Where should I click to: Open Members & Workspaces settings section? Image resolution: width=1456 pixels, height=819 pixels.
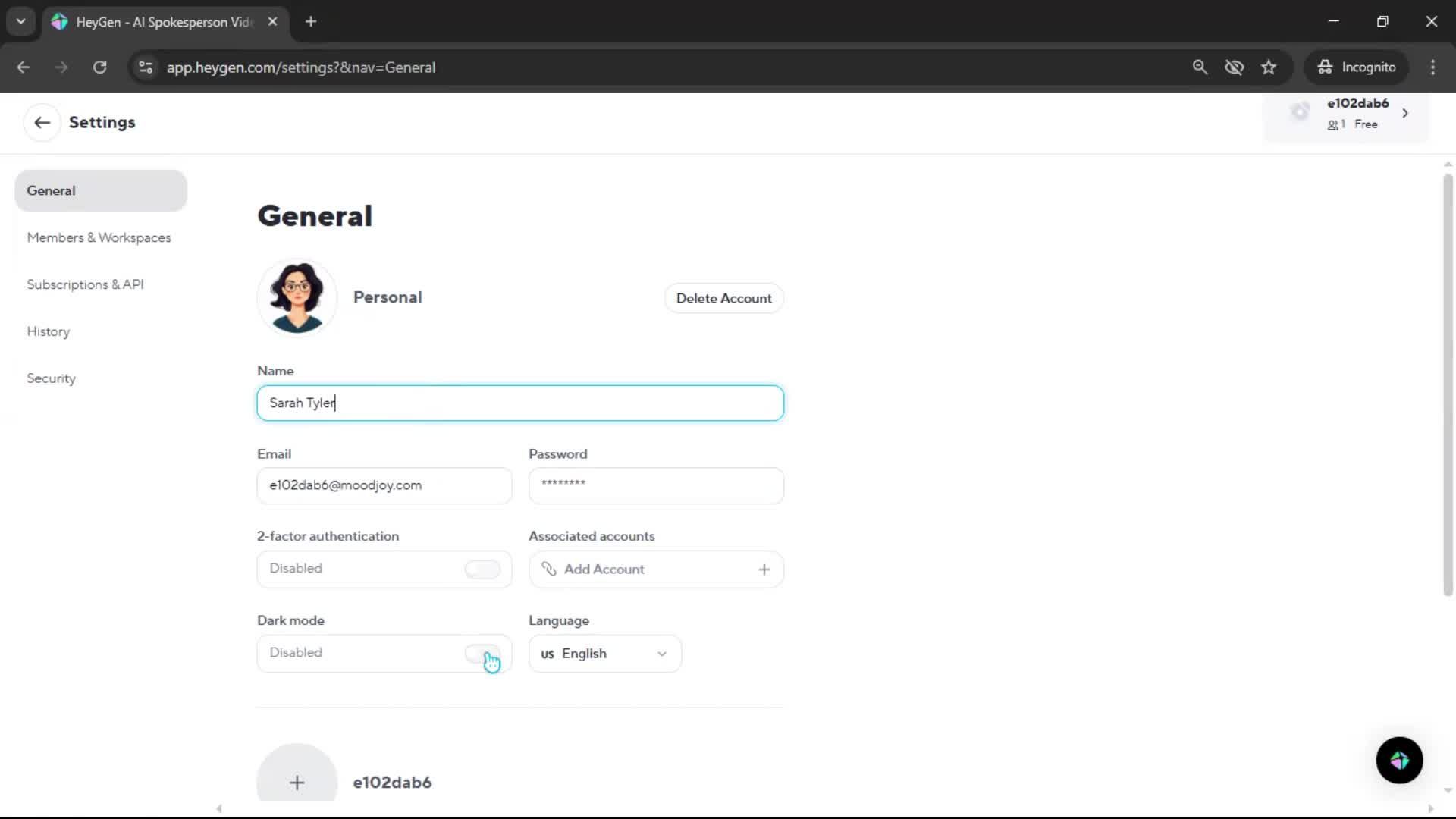coord(99,237)
